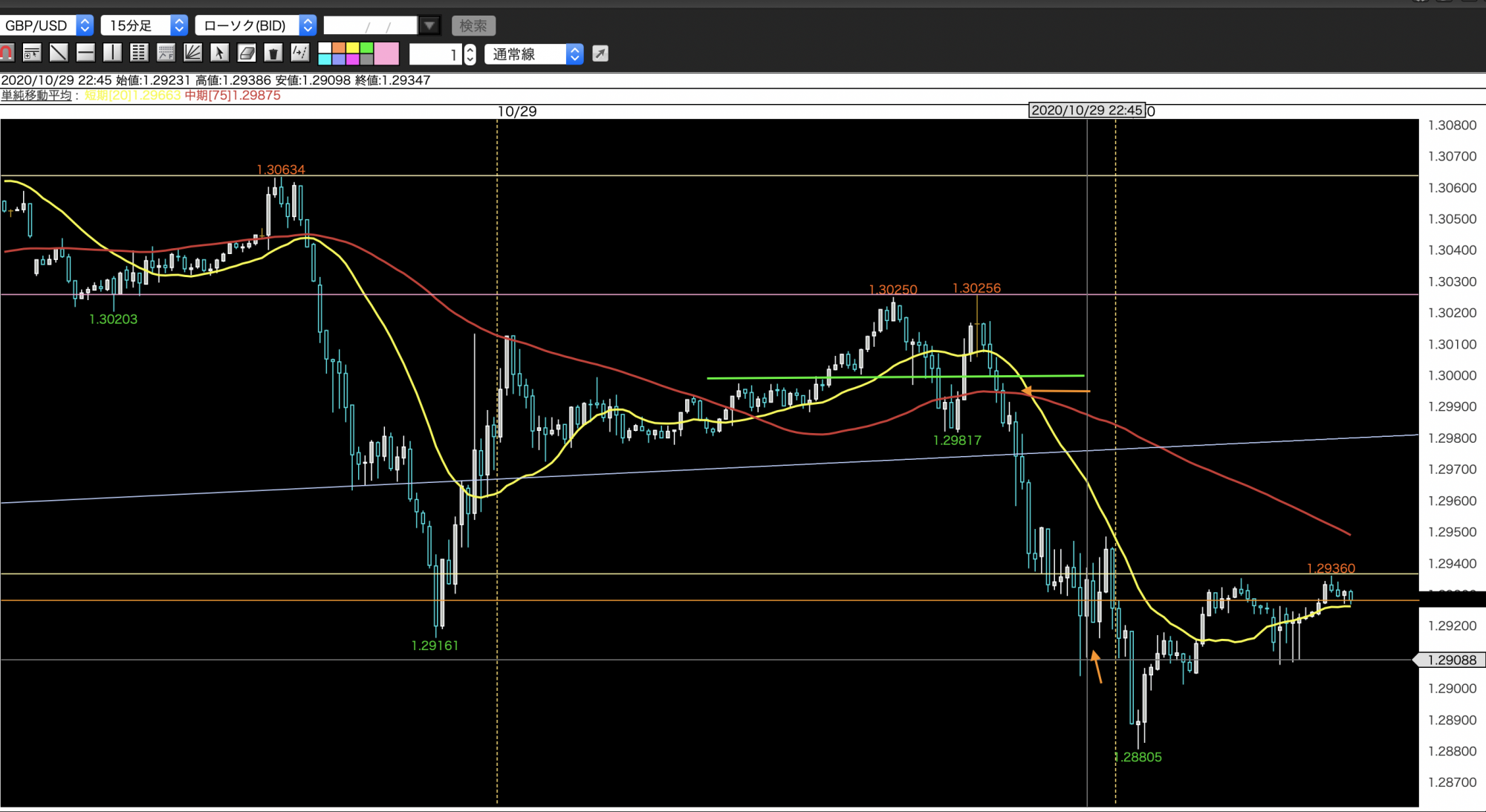1486x812 pixels.
Task: Click the 1.29161 low price label
Action: [x=435, y=645]
